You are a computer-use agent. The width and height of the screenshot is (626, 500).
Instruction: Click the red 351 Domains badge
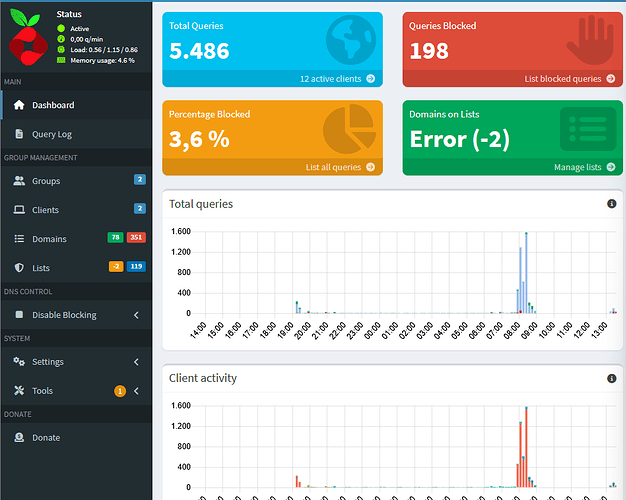[x=136, y=238]
